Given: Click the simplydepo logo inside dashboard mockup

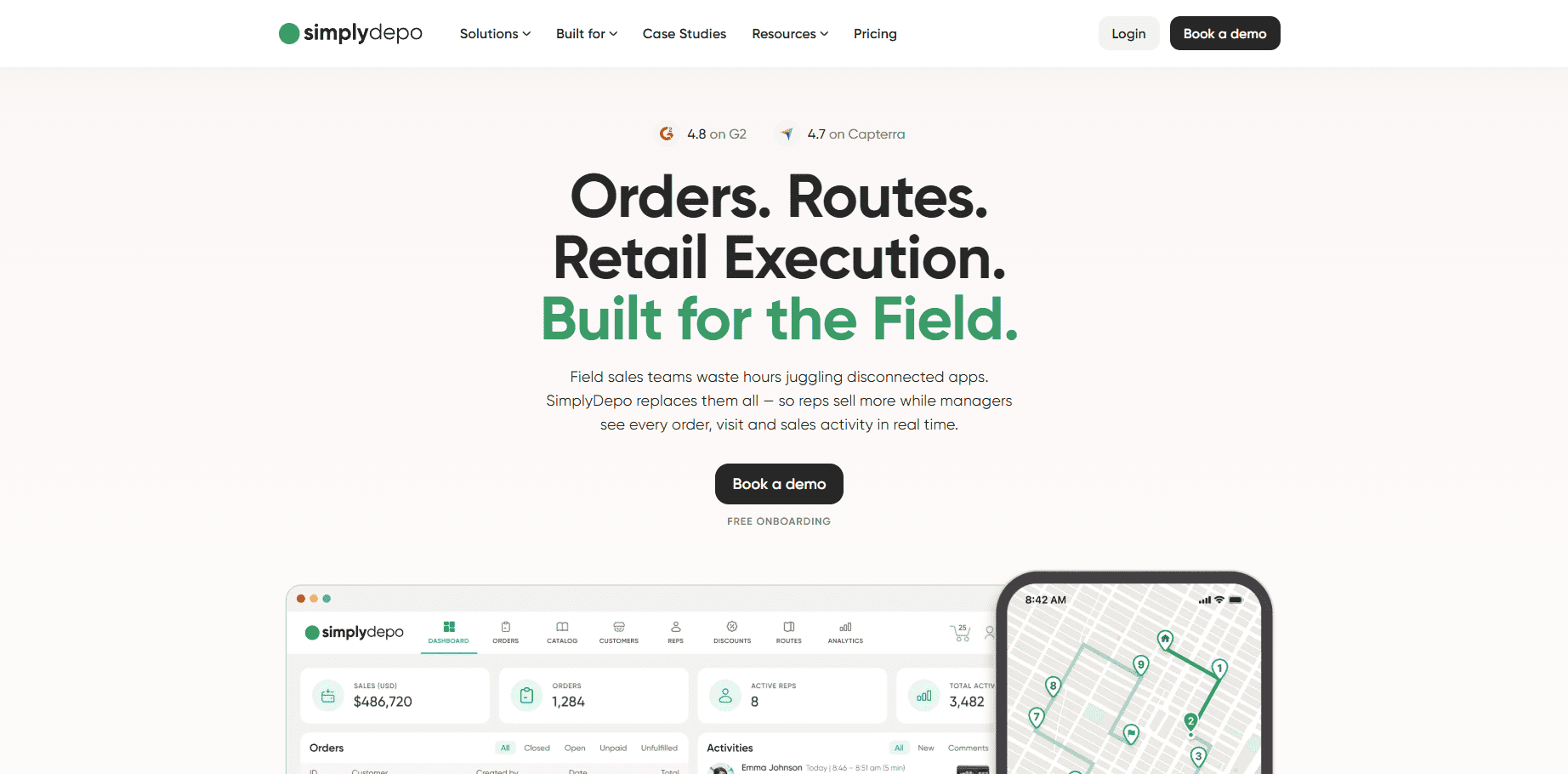Looking at the screenshot, I should [355, 632].
